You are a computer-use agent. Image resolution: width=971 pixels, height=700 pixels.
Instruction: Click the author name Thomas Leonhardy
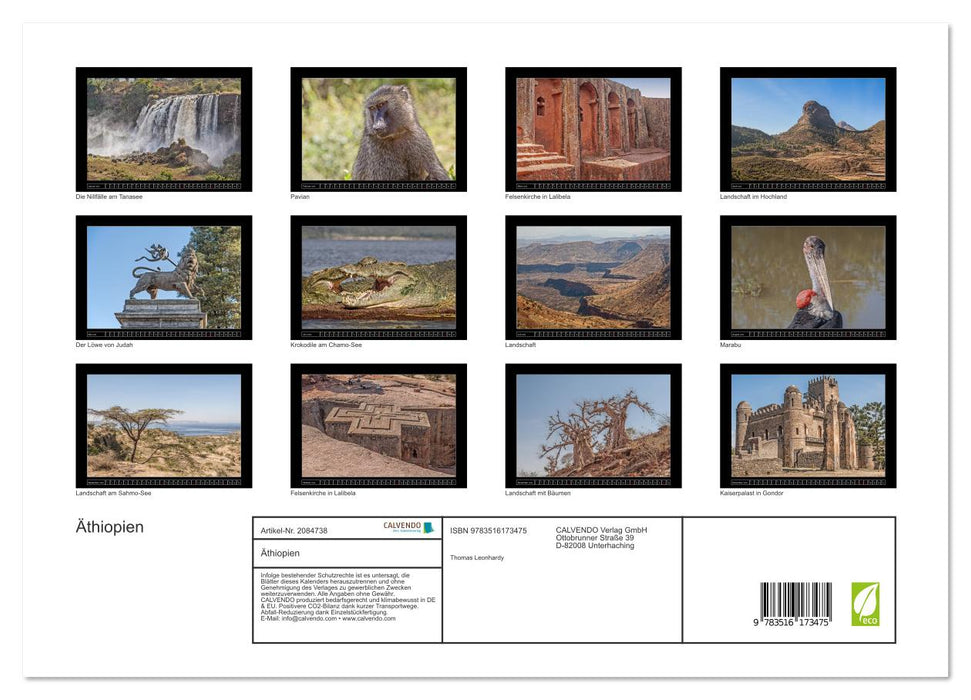point(477,557)
